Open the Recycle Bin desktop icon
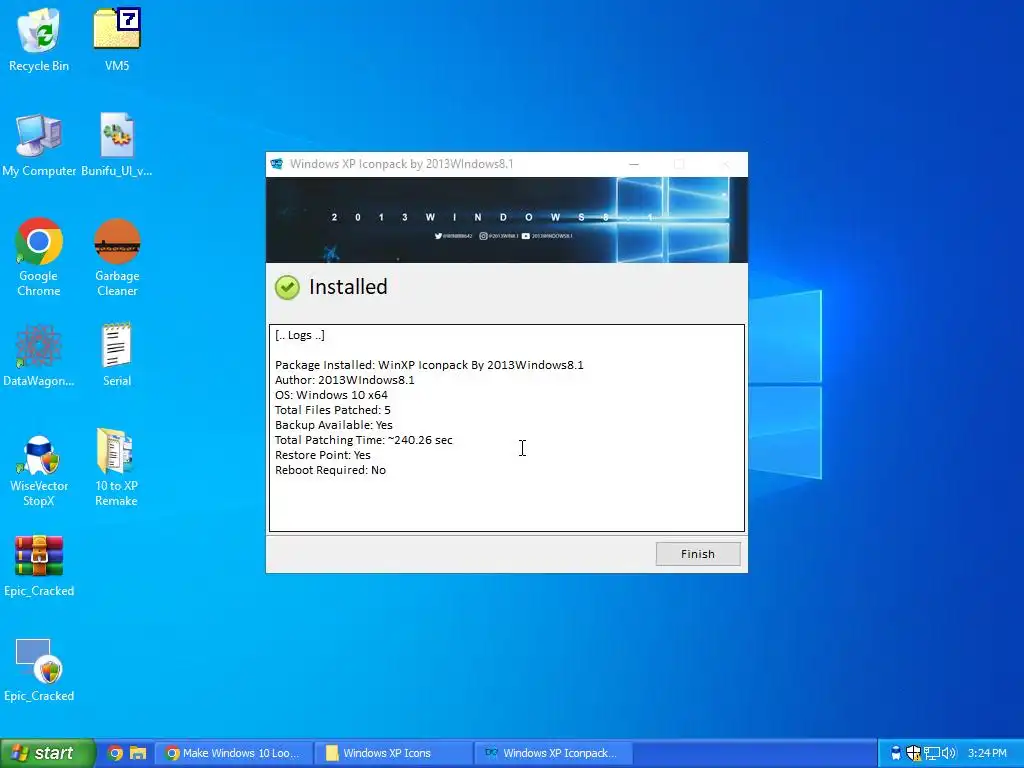1024x768 pixels. (39, 39)
